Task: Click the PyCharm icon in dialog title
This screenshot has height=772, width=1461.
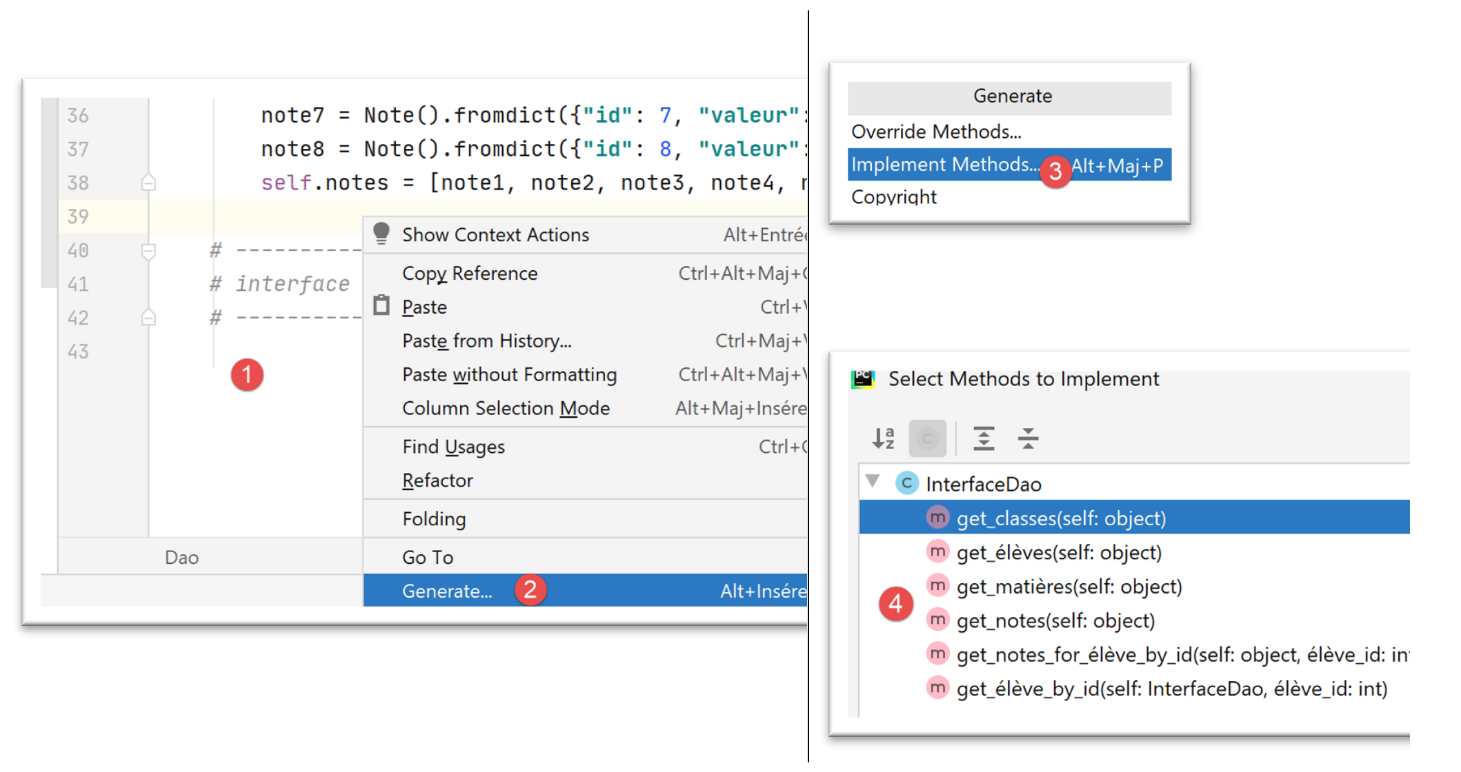Action: tap(862, 379)
